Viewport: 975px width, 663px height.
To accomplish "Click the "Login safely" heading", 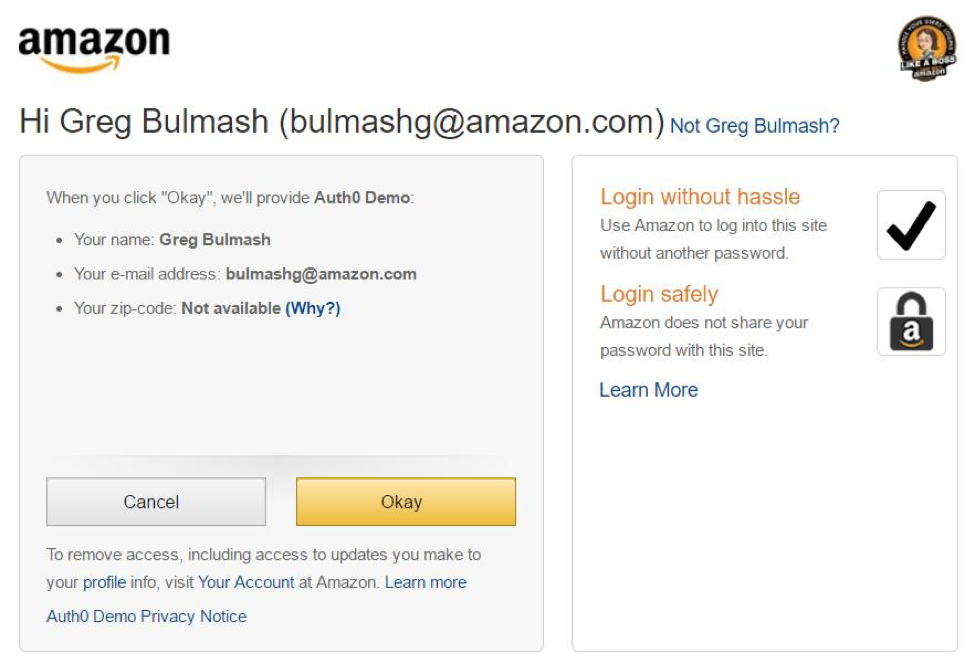I will (x=659, y=294).
